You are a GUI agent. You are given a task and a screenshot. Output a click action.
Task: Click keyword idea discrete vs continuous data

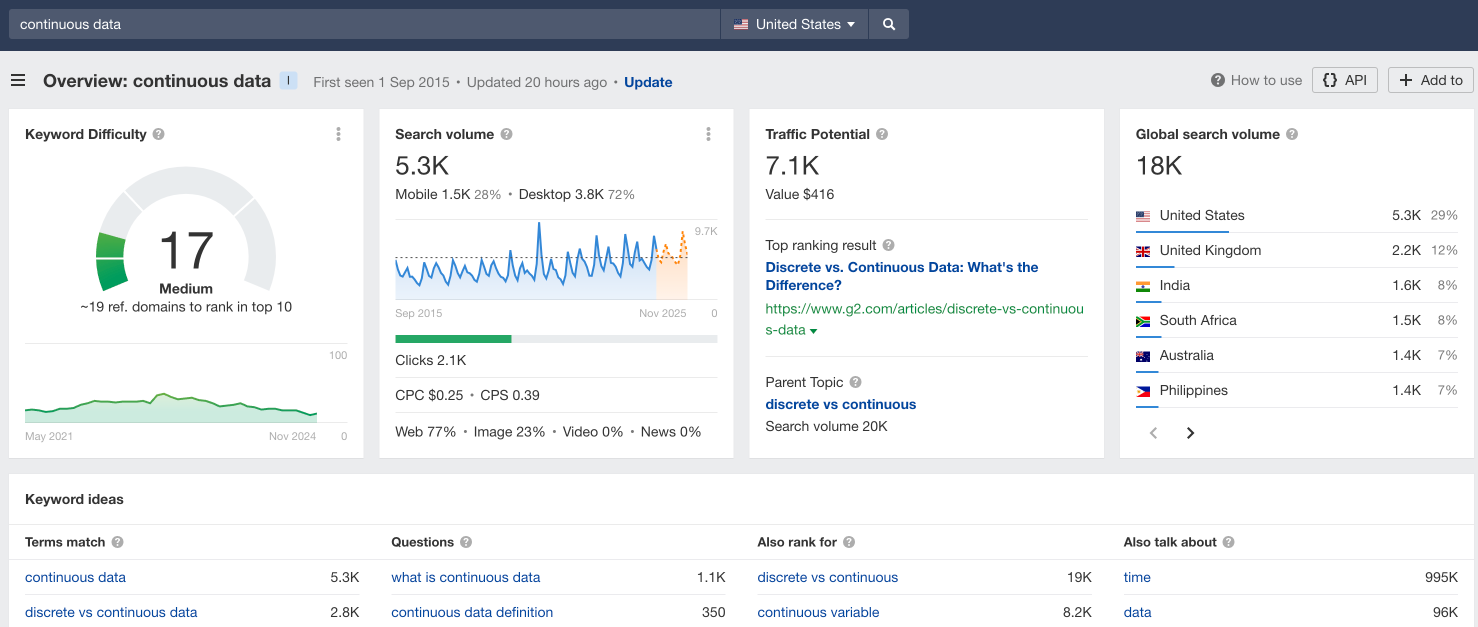coord(111,612)
